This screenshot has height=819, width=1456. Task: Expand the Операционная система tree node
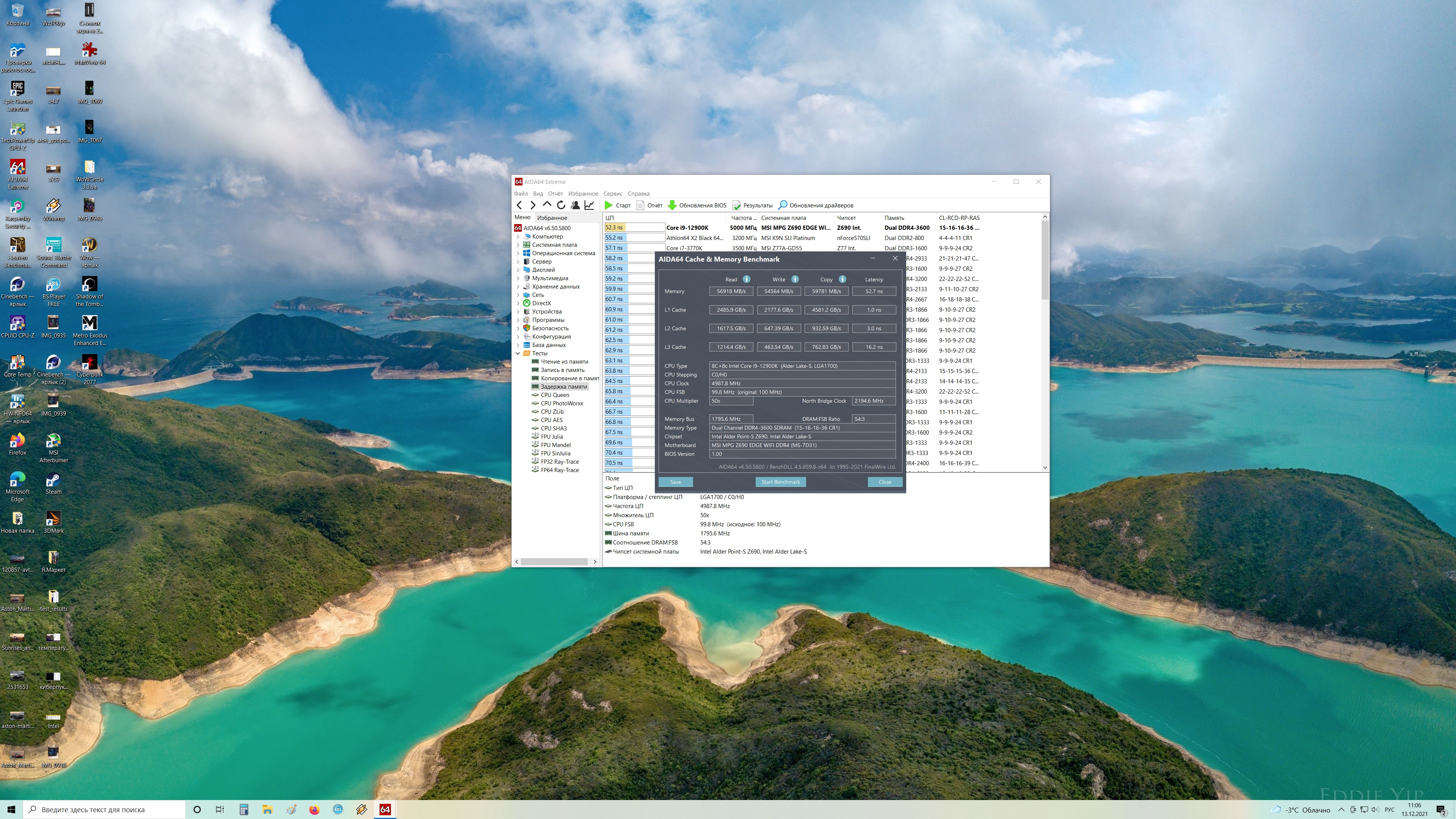point(518,253)
